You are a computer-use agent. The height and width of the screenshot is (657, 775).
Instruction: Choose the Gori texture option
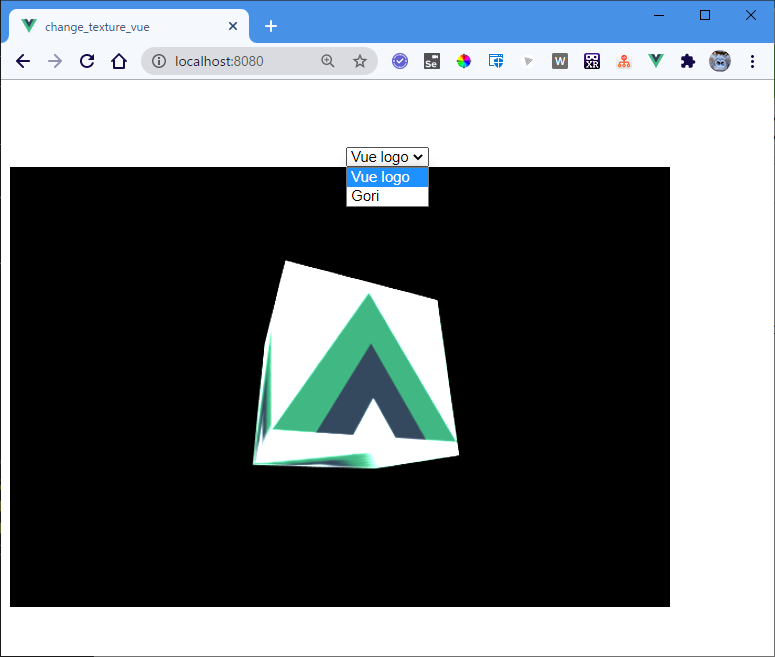pyautogui.click(x=387, y=196)
